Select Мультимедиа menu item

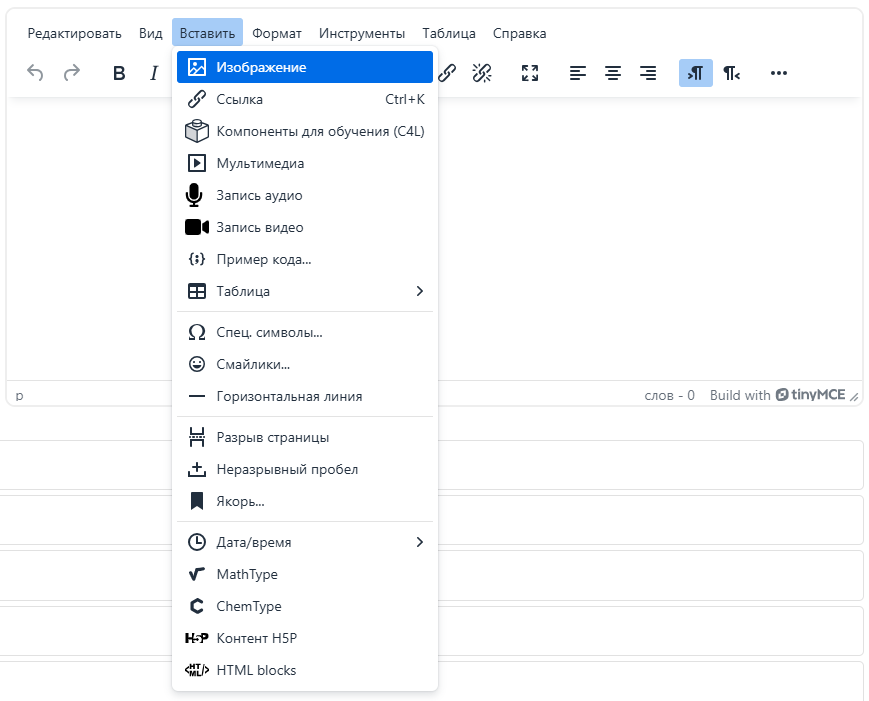(x=305, y=163)
